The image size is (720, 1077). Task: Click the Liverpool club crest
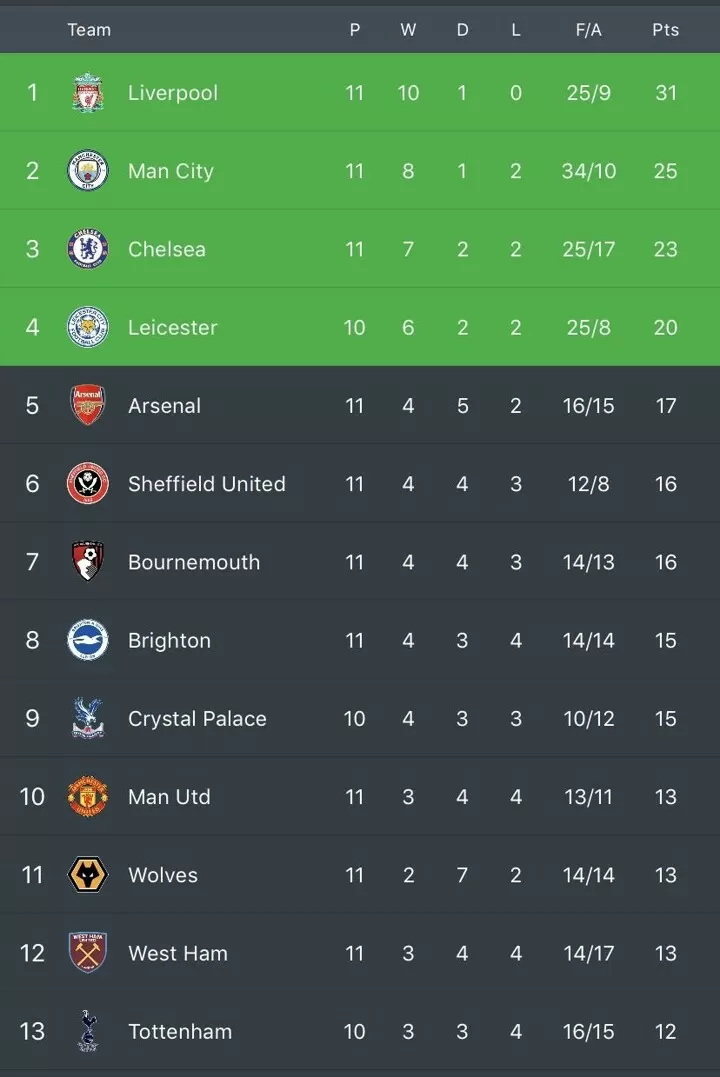[x=88, y=93]
